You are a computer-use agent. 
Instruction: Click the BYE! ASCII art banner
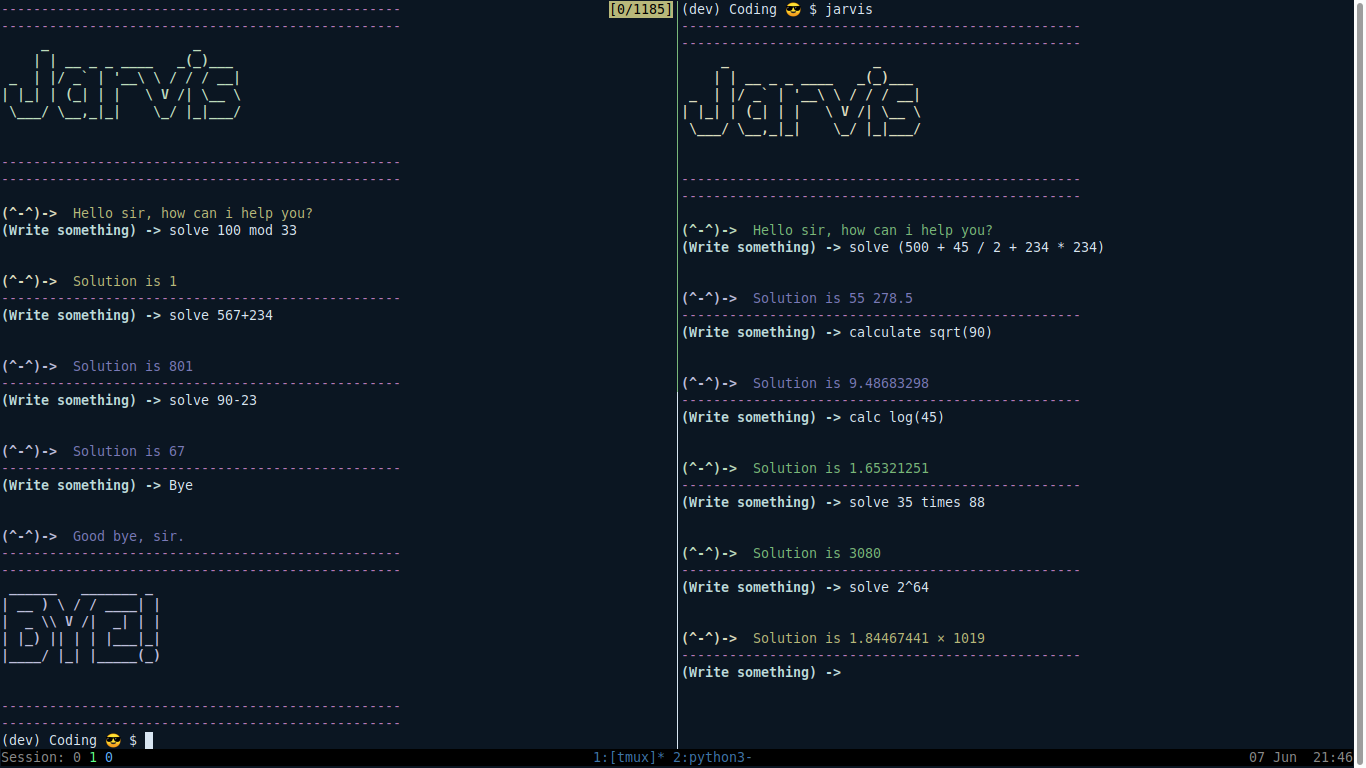[81, 629]
